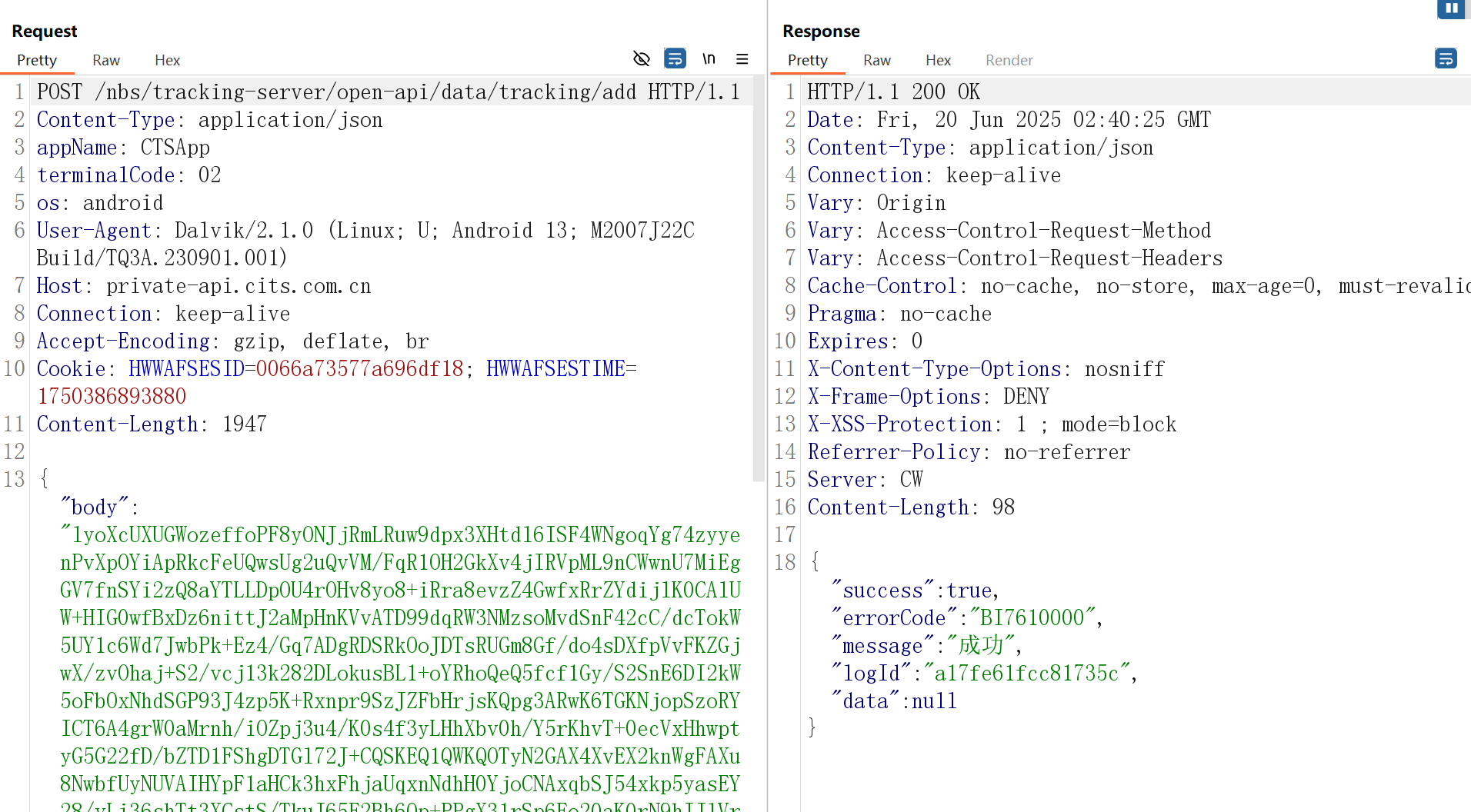The image size is (1471, 812).
Task: Click the logId value in response JSON
Action: [x=1026, y=674]
